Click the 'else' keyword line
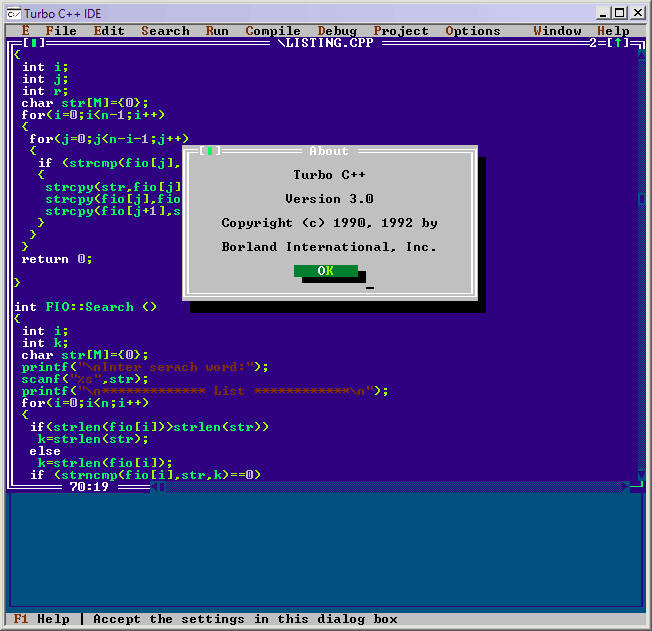 coord(45,451)
